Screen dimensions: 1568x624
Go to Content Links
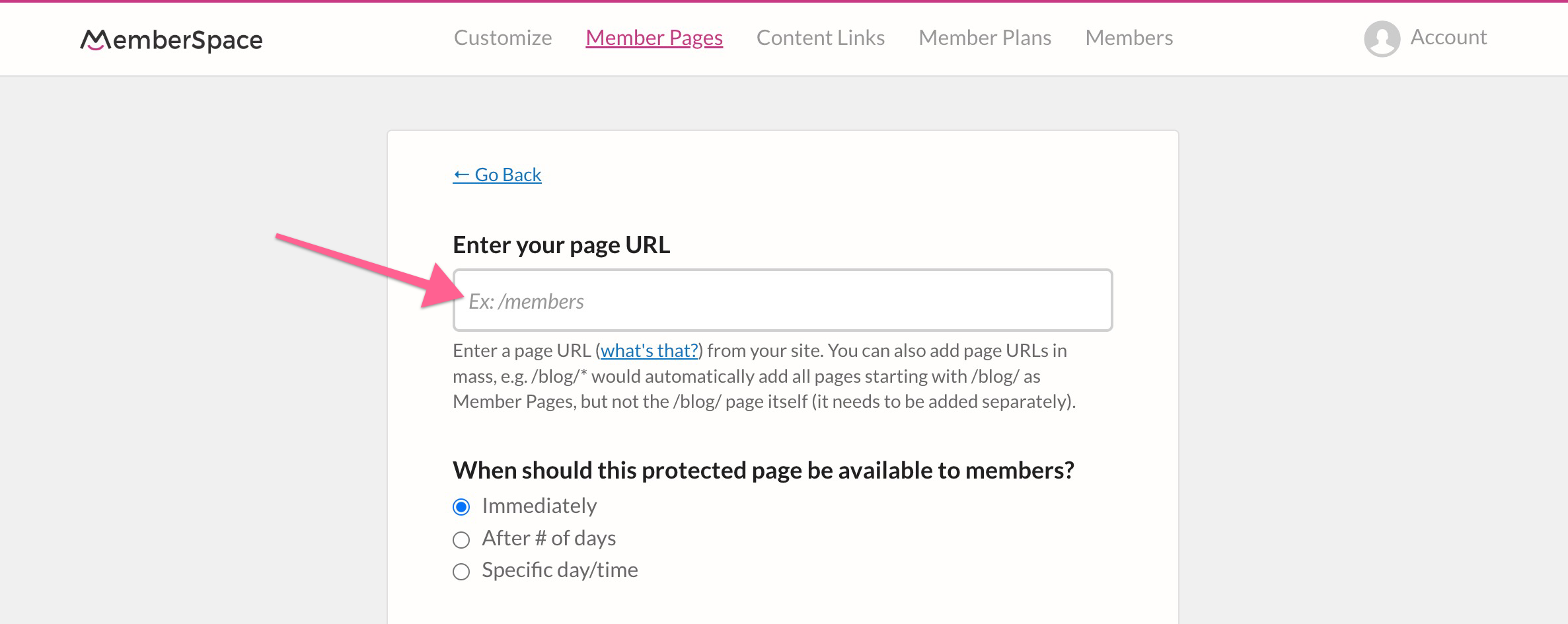820,38
